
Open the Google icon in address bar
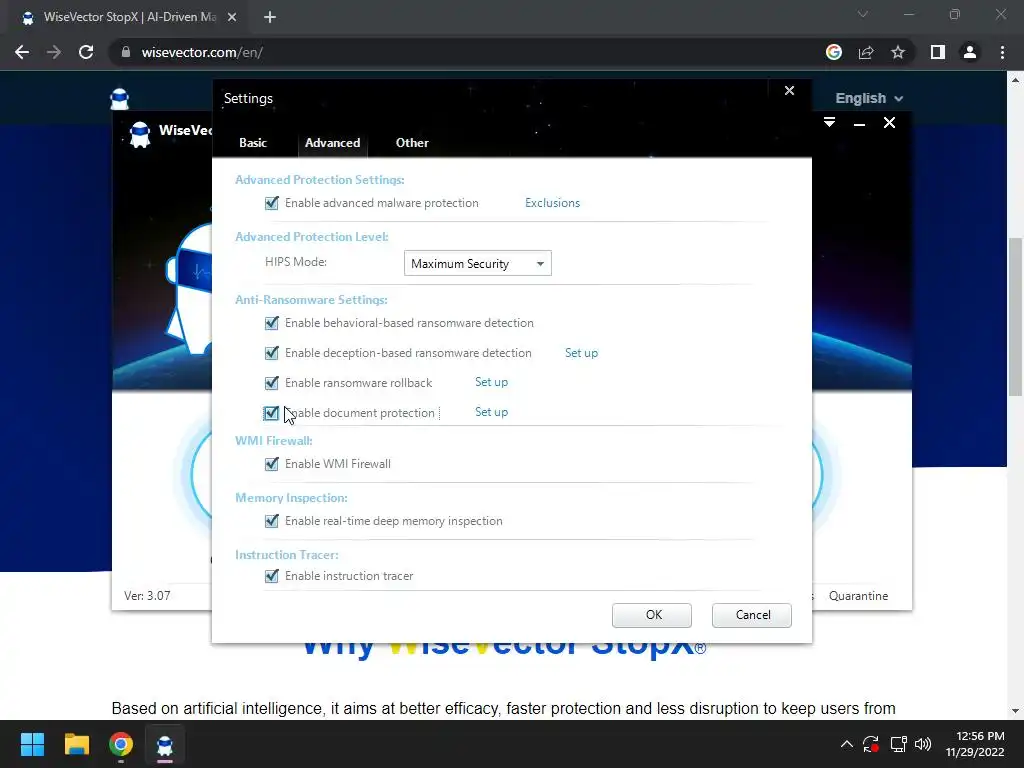[x=834, y=52]
